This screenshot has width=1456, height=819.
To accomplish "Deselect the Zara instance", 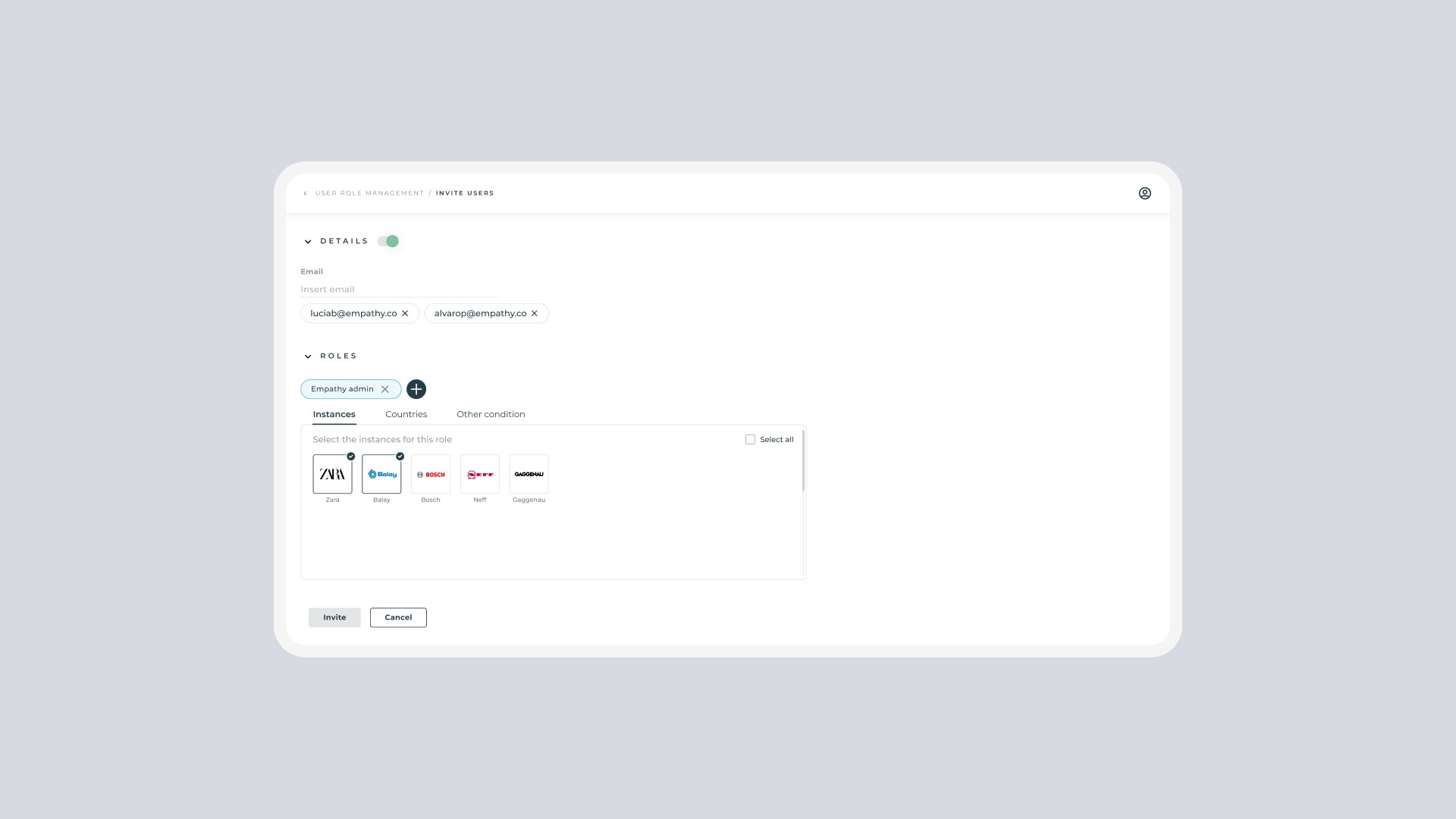I will coord(332,474).
